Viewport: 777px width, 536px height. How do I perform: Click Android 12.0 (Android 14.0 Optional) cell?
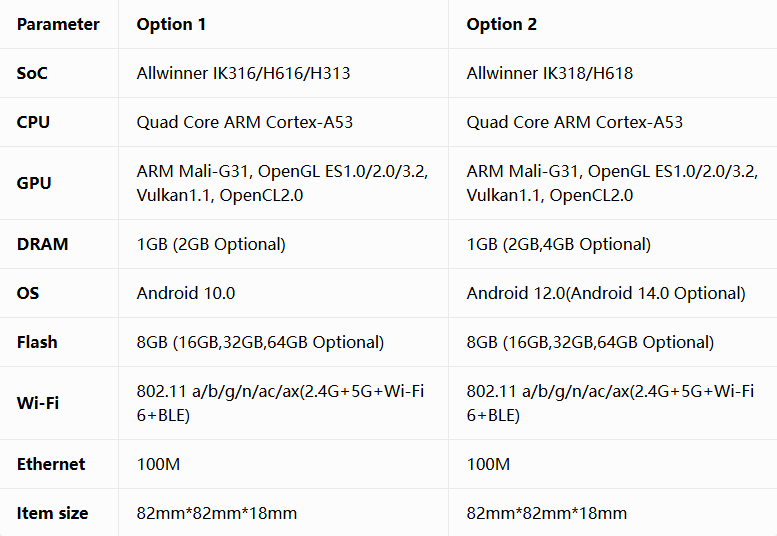pyautogui.click(x=606, y=293)
